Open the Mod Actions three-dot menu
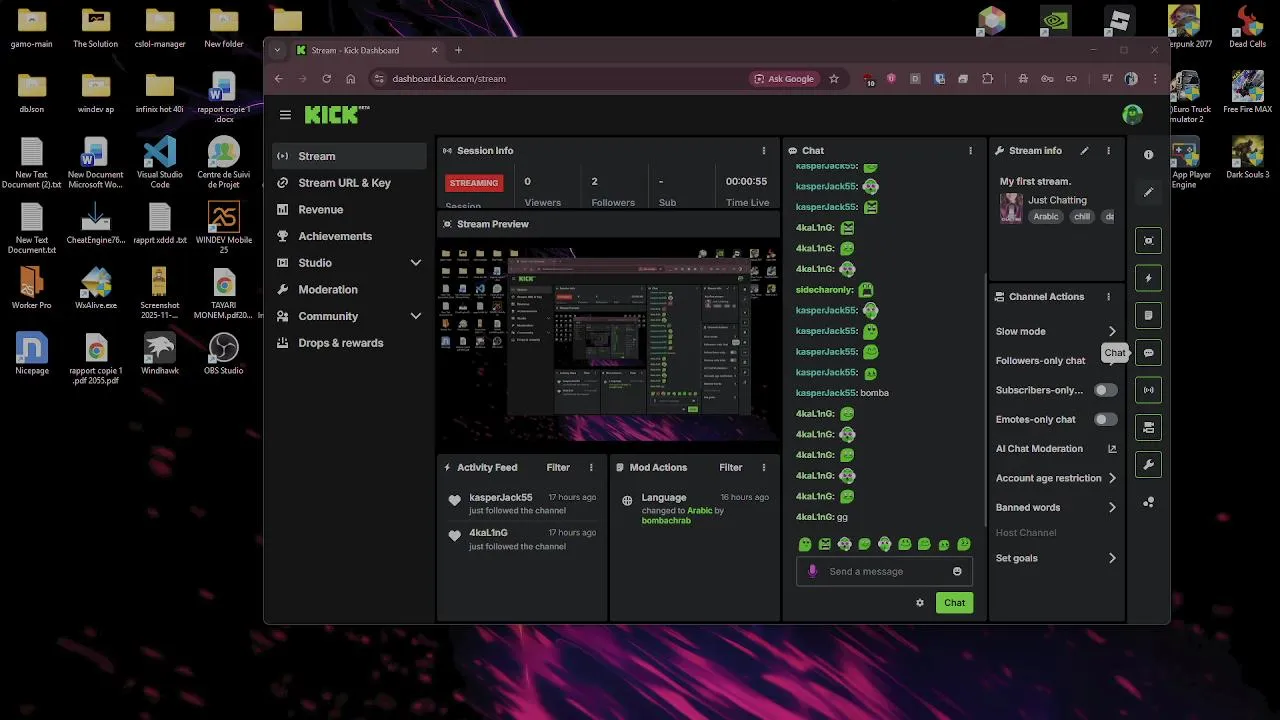The height and width of the screenshot is (720, 1280). [764, 467]
